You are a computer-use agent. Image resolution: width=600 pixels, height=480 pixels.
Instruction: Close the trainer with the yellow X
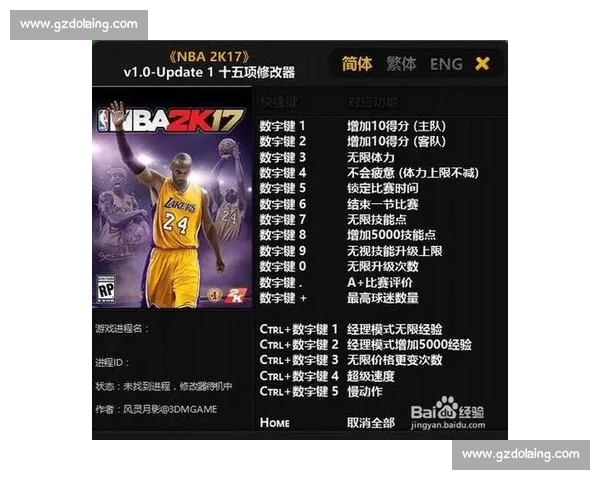click(482, 64)
